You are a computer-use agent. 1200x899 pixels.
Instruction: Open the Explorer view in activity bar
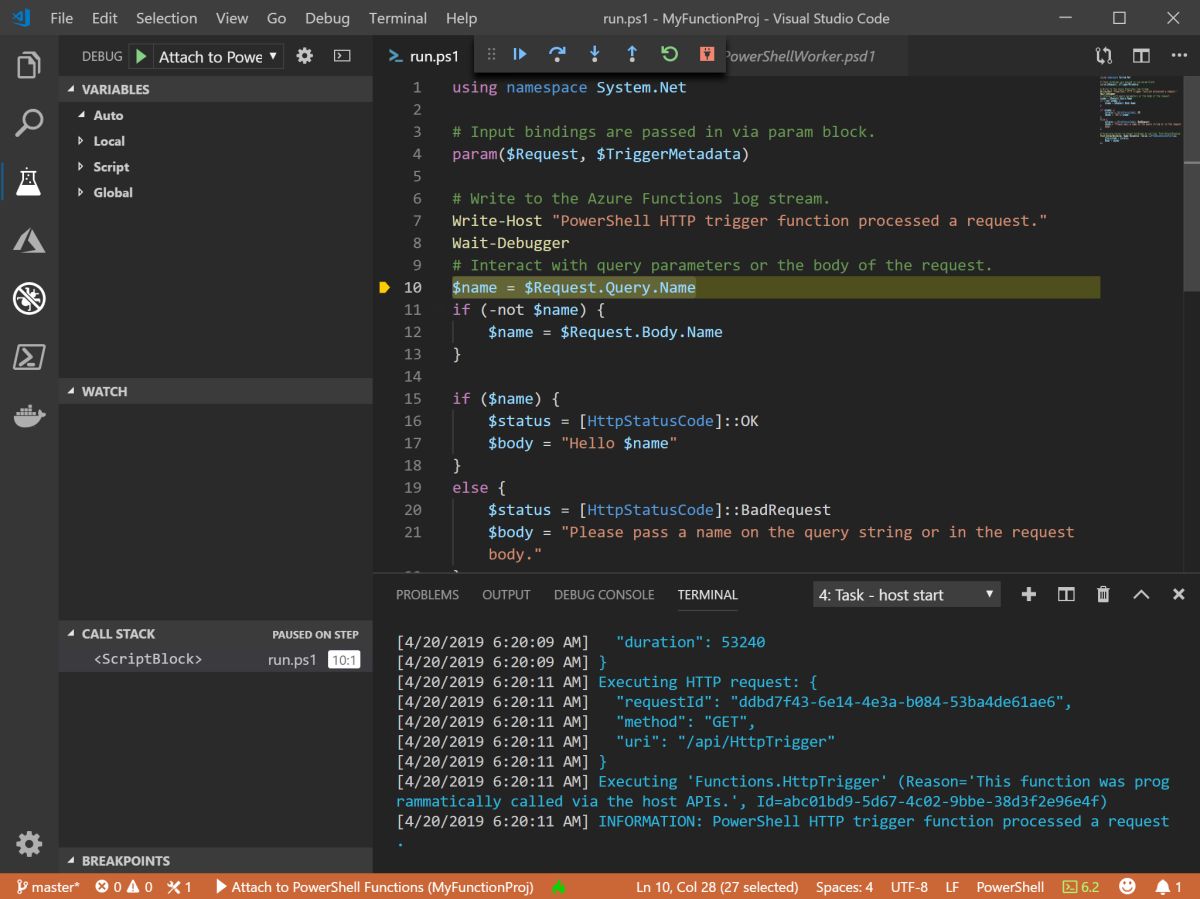coord(29,66)
